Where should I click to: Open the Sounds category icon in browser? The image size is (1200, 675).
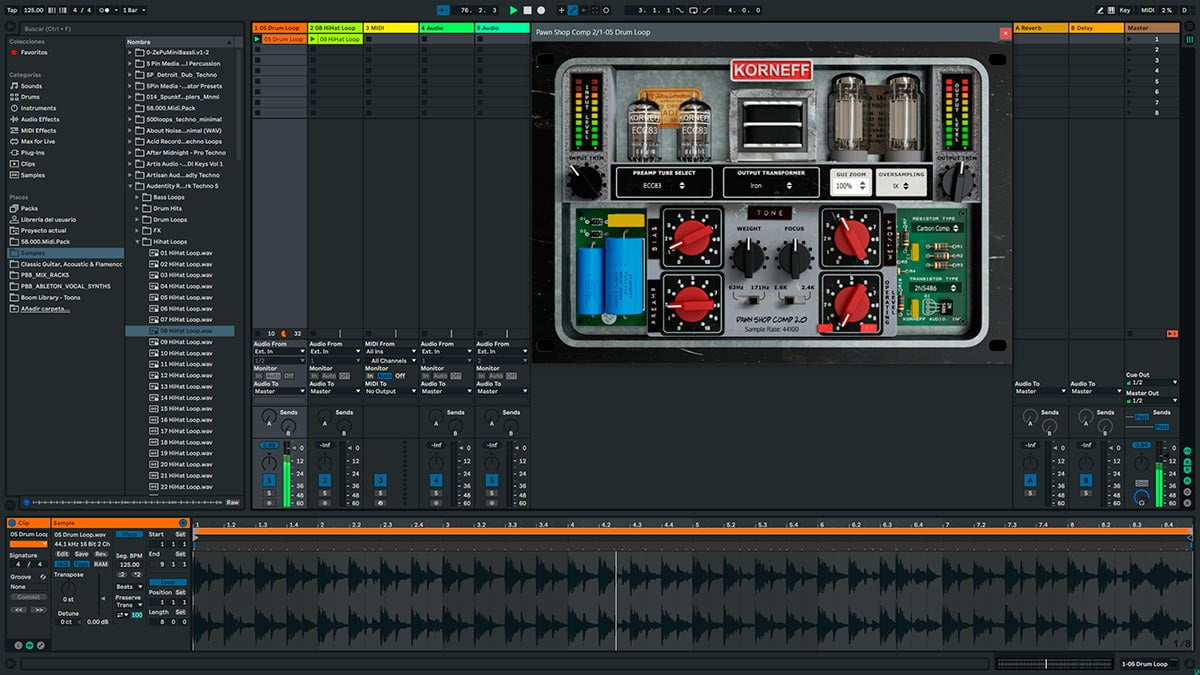pos(14,86)
